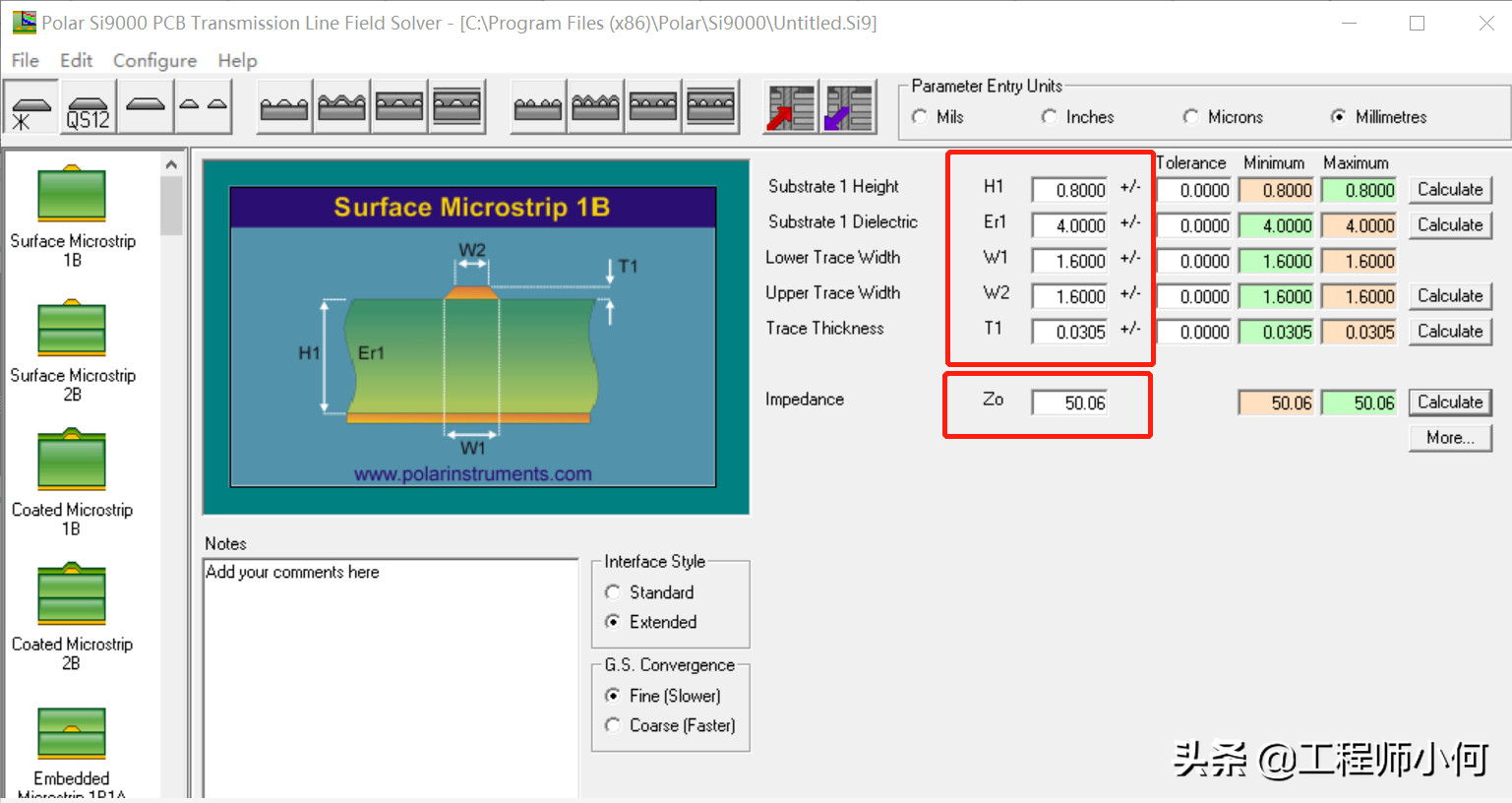Select the coated differential coplanar structure icon
1512x803 pixels.
596,107
